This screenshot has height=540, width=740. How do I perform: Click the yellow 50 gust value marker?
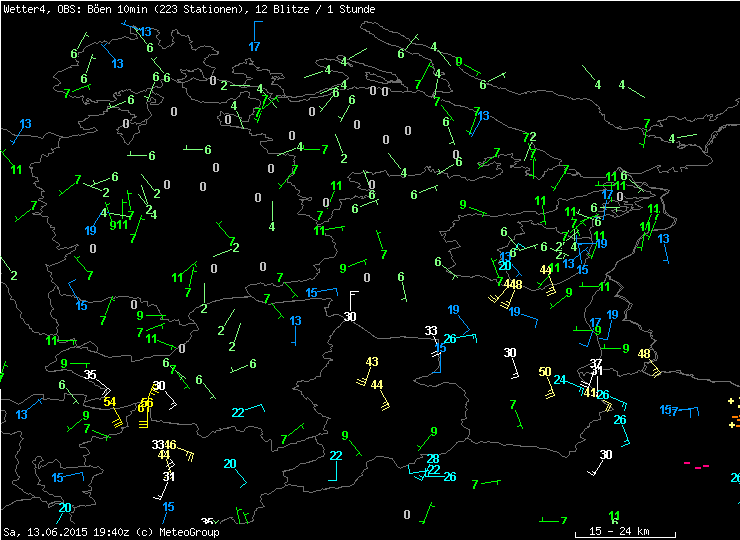[x=544, y=372]
